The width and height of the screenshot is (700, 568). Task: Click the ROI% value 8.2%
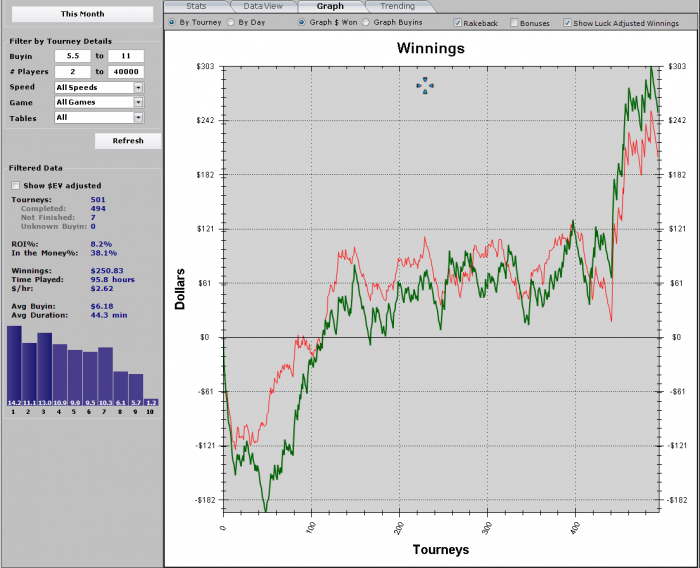click(101, 244)
